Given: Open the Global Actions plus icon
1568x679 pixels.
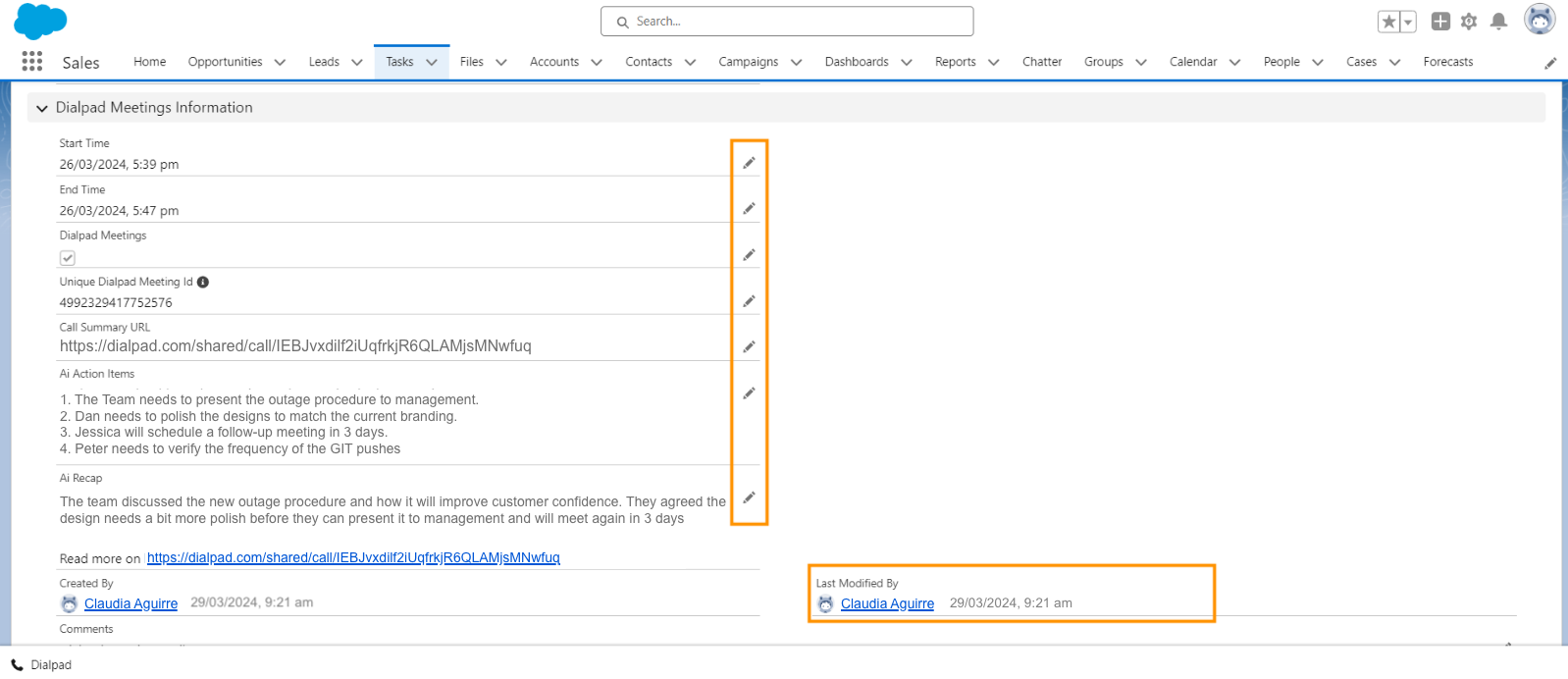Looking at the screenshot, I should [x=1440, y=21].
